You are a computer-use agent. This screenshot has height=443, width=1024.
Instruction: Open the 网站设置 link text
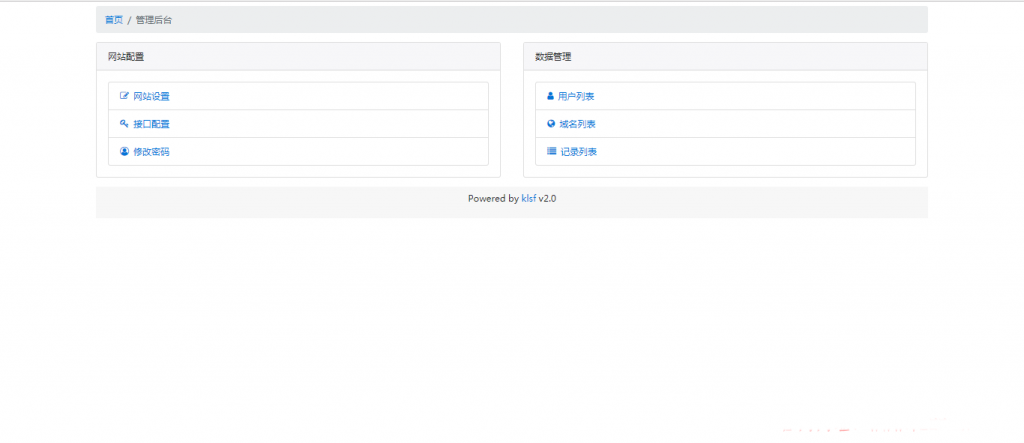[151, 96]
